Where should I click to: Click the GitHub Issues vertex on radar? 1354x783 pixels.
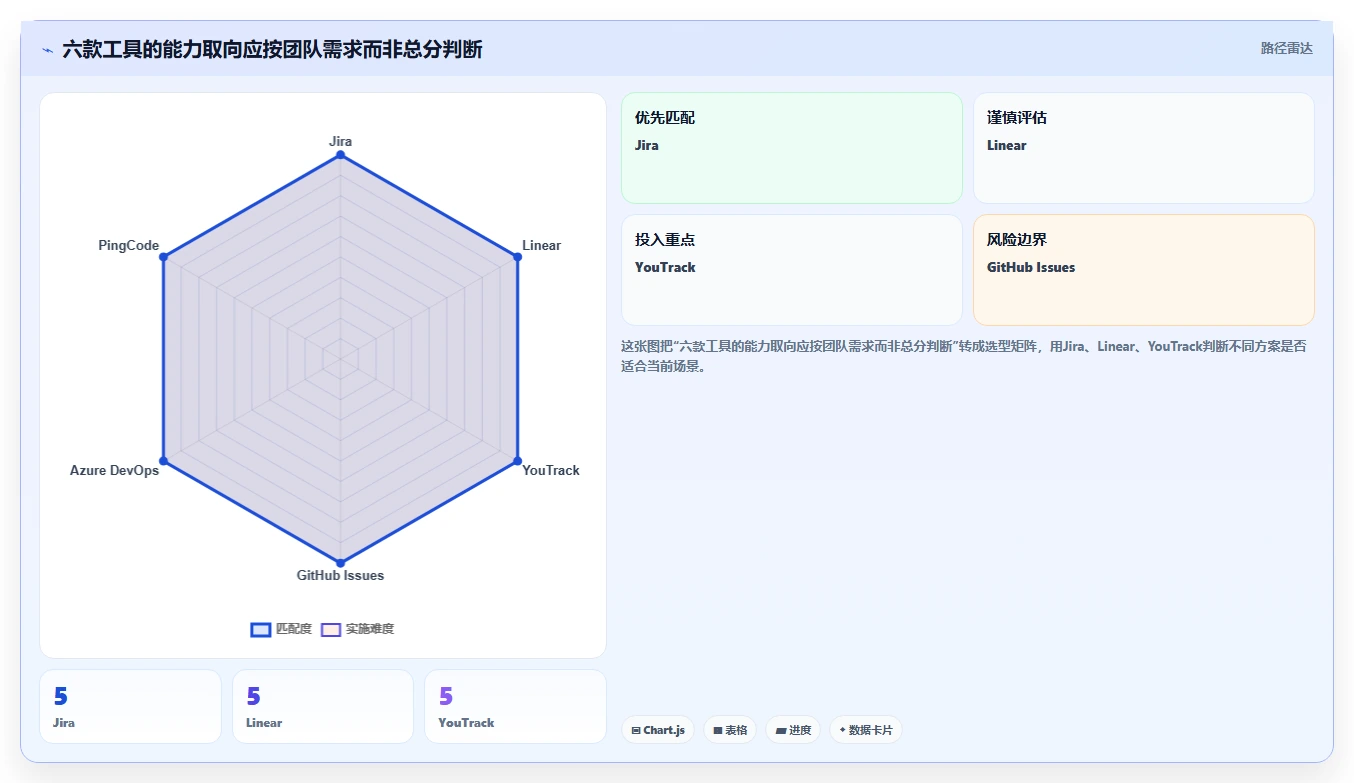[340, 563]
